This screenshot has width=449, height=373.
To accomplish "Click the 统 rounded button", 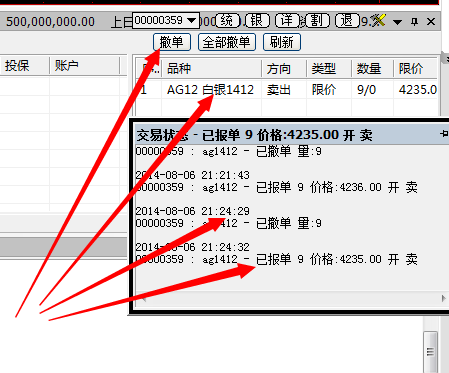I will click(227, 21).
